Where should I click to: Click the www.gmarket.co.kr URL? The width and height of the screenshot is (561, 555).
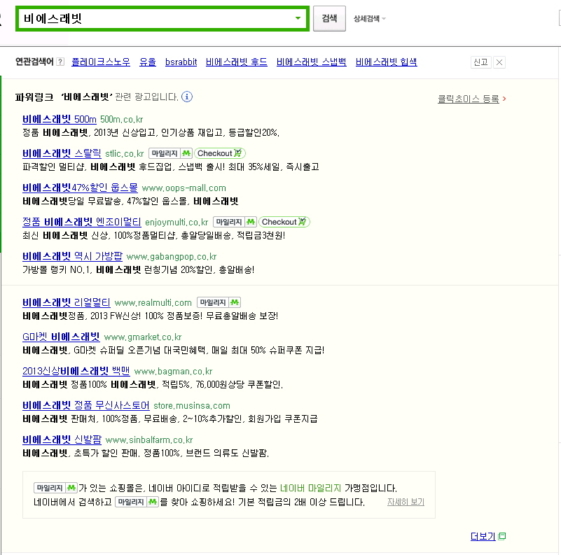tap(143, 337)
